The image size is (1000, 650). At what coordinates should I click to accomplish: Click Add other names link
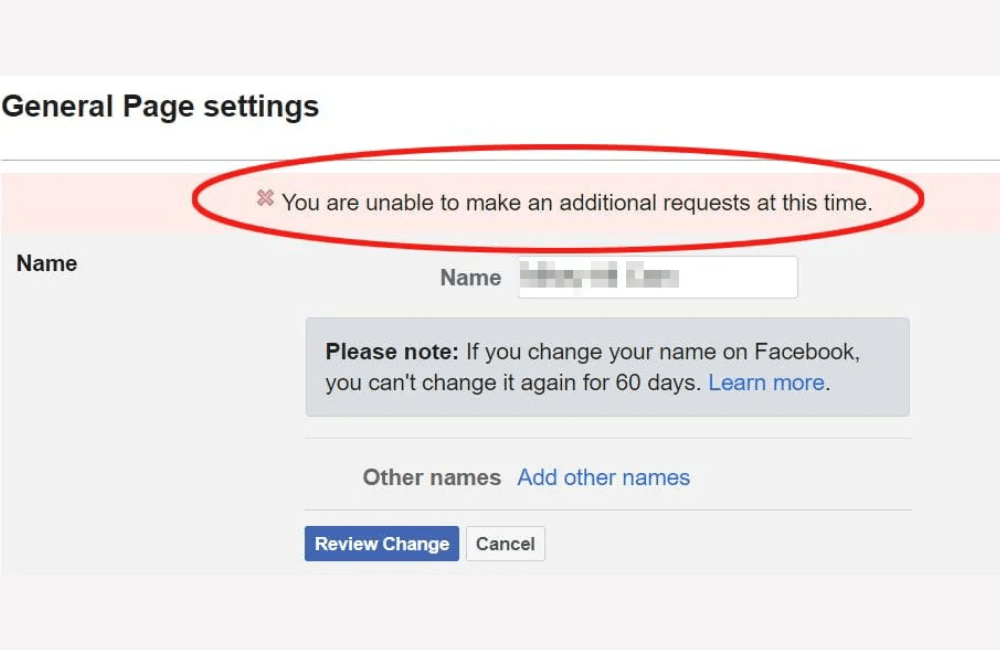603,478
